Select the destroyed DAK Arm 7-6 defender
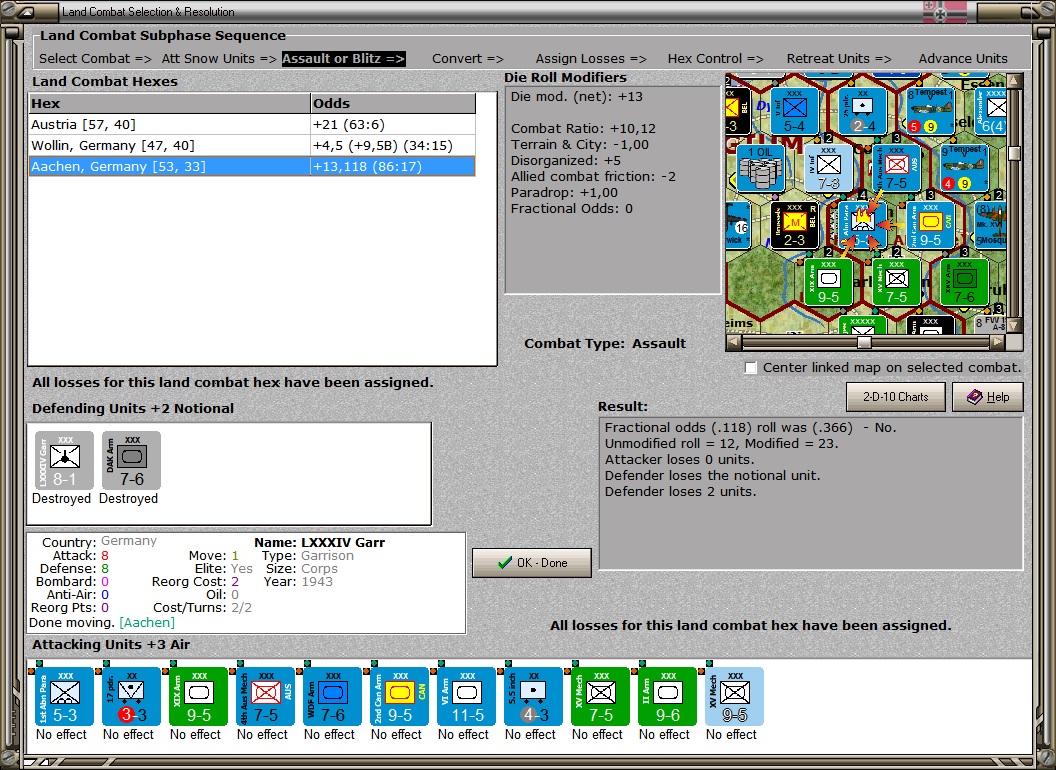 [131, 460]
